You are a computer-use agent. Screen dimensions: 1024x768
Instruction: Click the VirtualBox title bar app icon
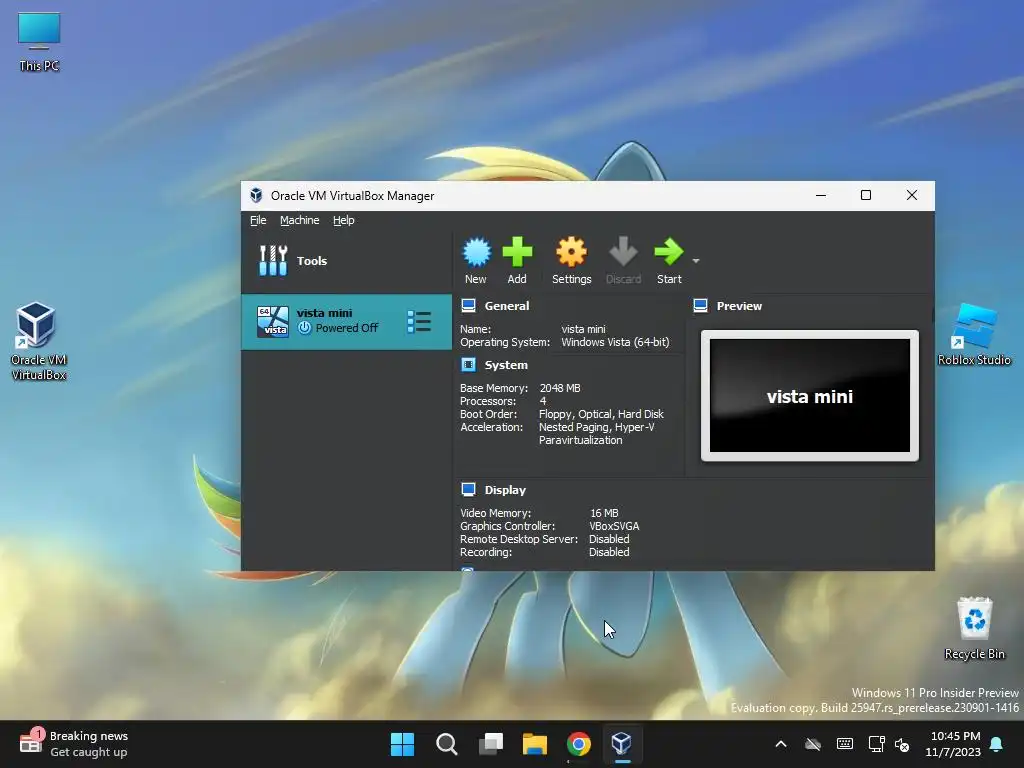pos(256,195)
